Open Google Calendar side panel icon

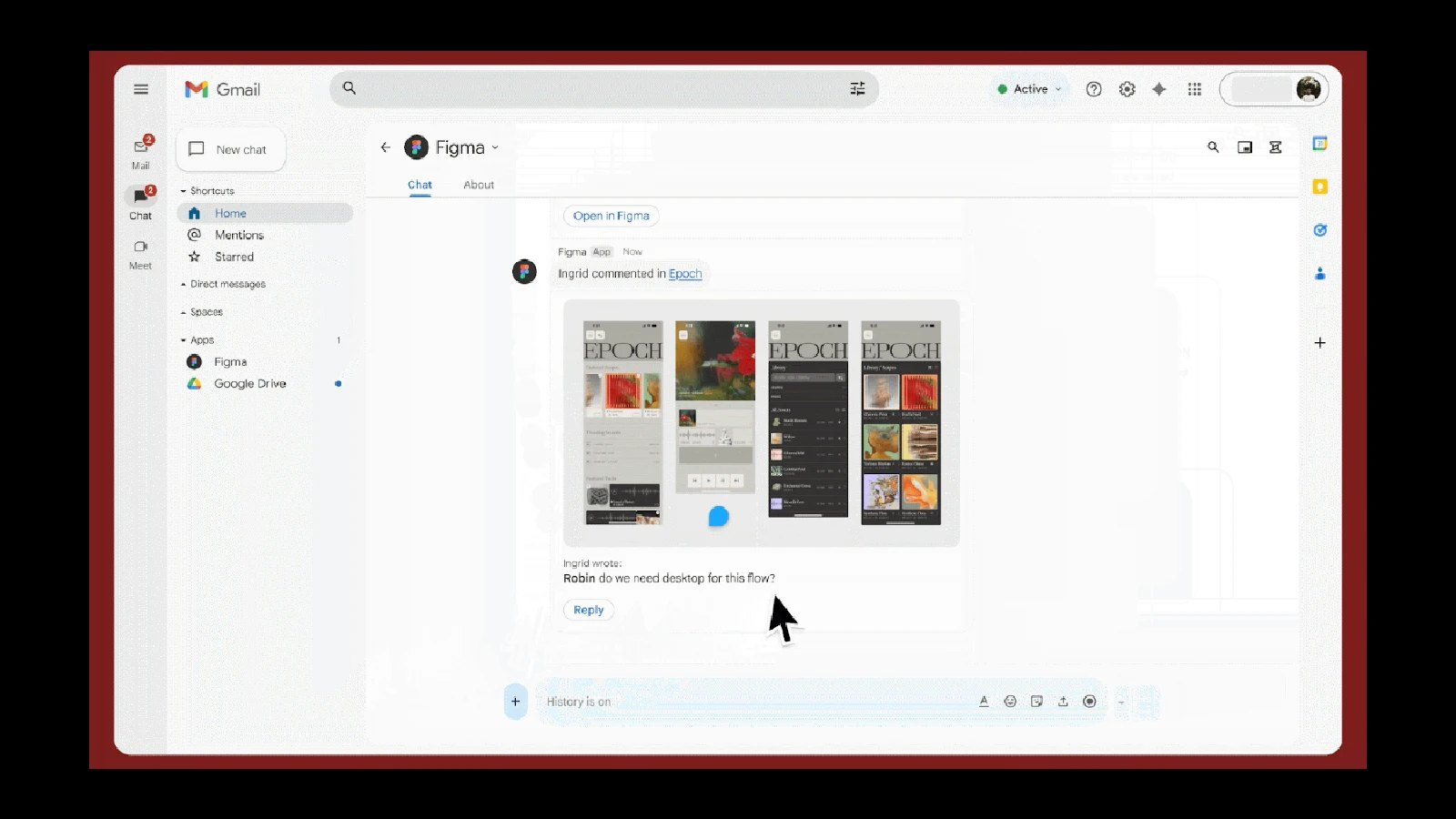(1319, 144)
